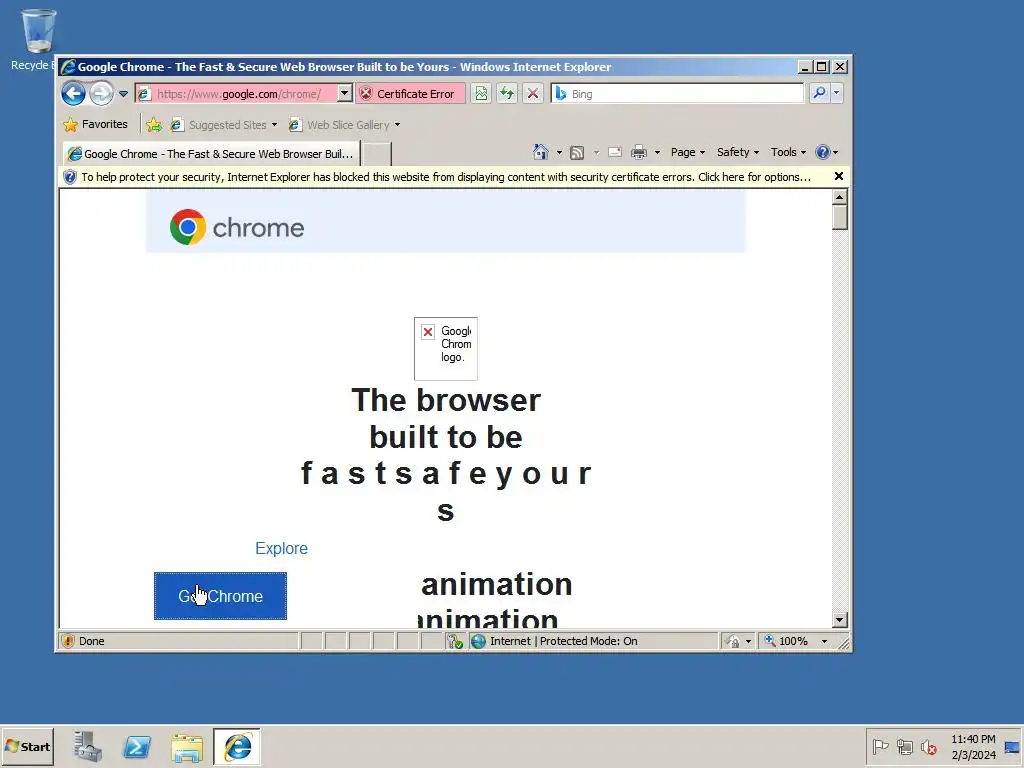
Task: Click the status bar privacy lock icon
Action: [x=733, y=641]
